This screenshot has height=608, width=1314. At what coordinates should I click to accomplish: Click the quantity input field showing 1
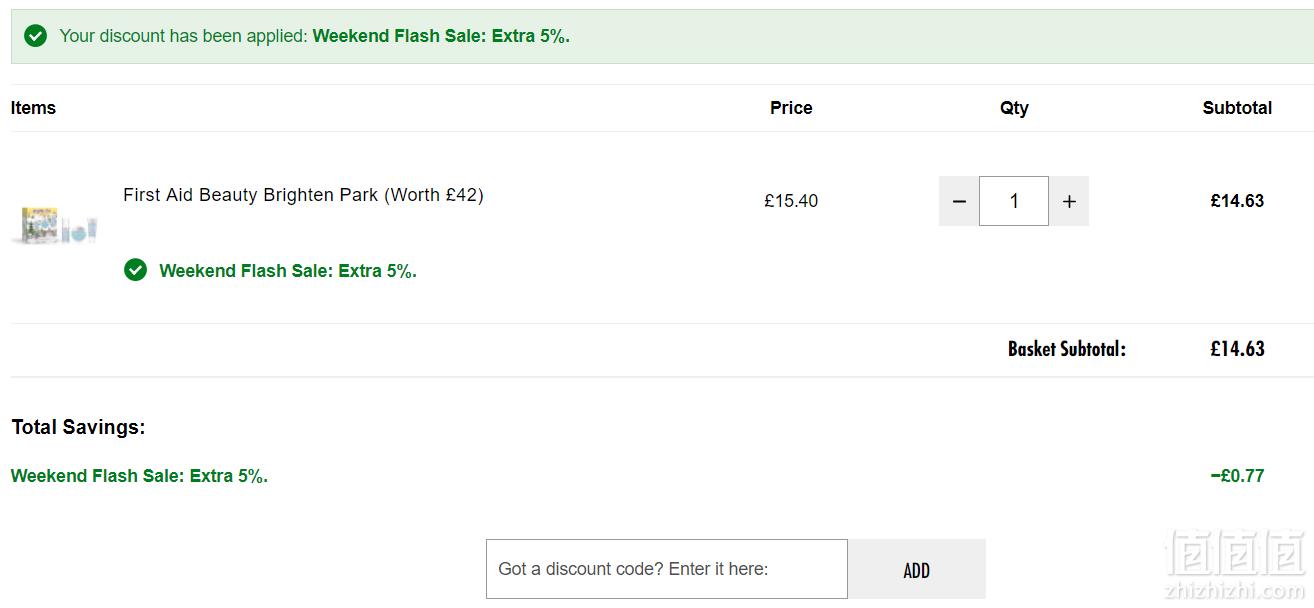(1014, 201)
